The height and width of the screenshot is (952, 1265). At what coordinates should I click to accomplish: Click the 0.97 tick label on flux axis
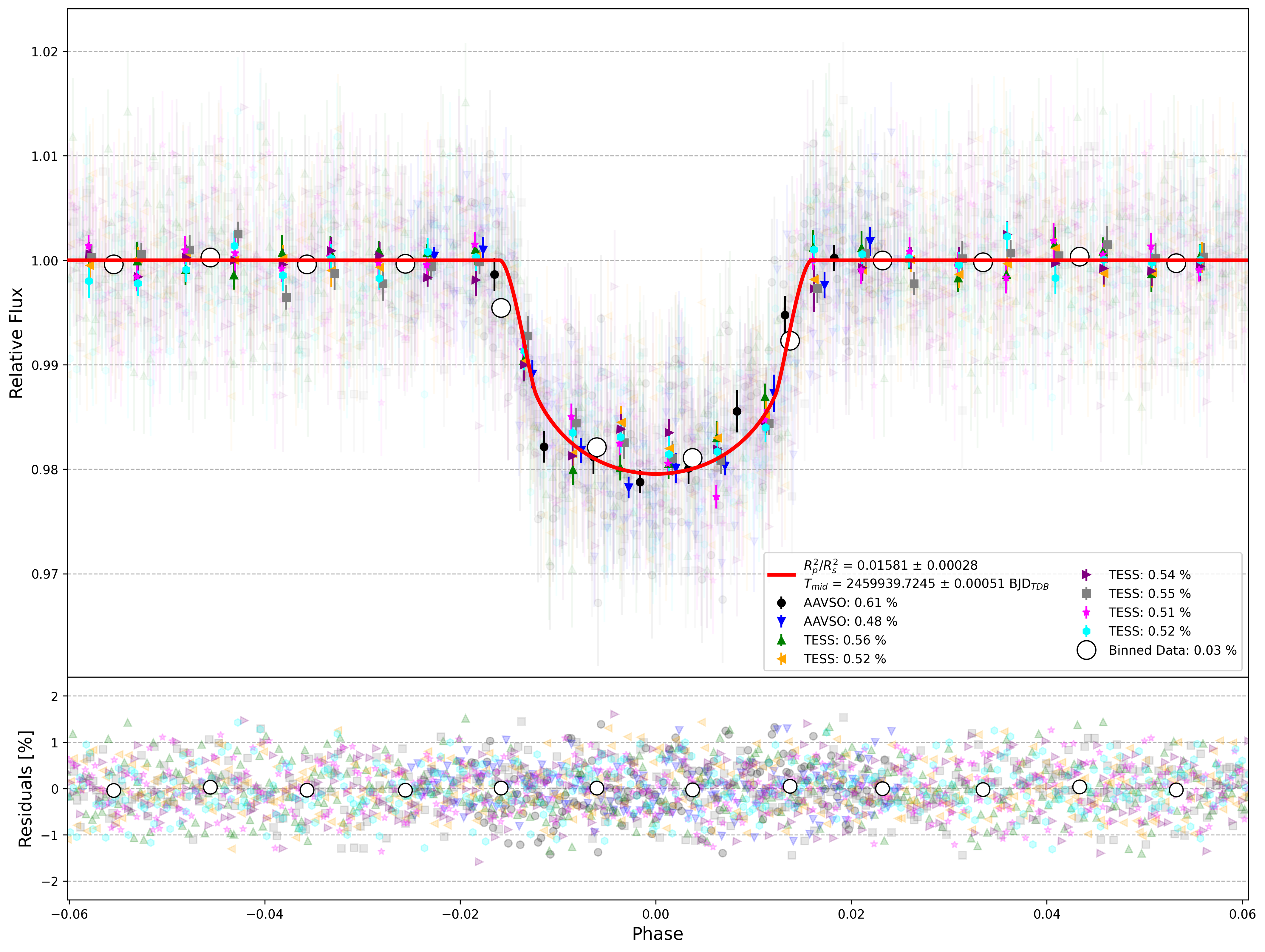pos(45,574)
